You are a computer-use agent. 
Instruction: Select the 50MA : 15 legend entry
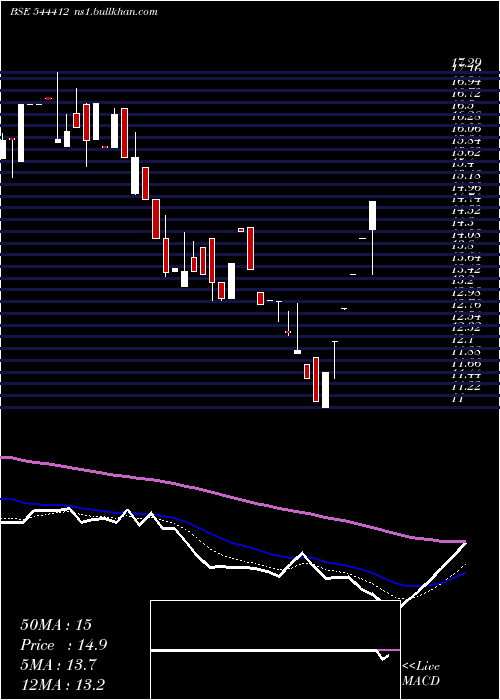56,625
